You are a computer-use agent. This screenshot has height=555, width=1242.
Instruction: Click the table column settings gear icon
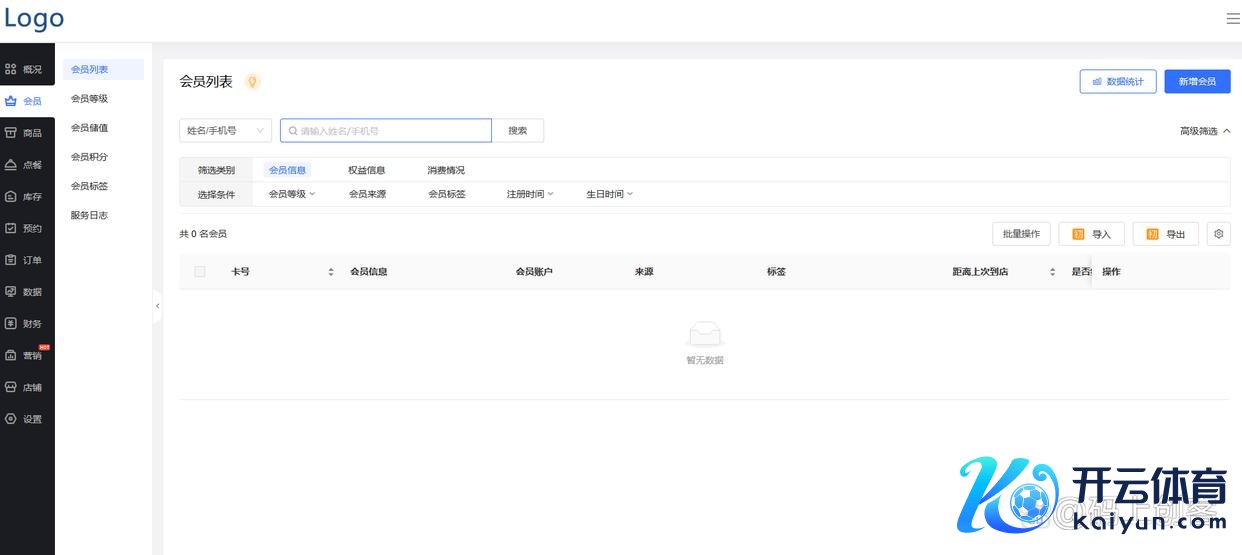click(1218, 234)
